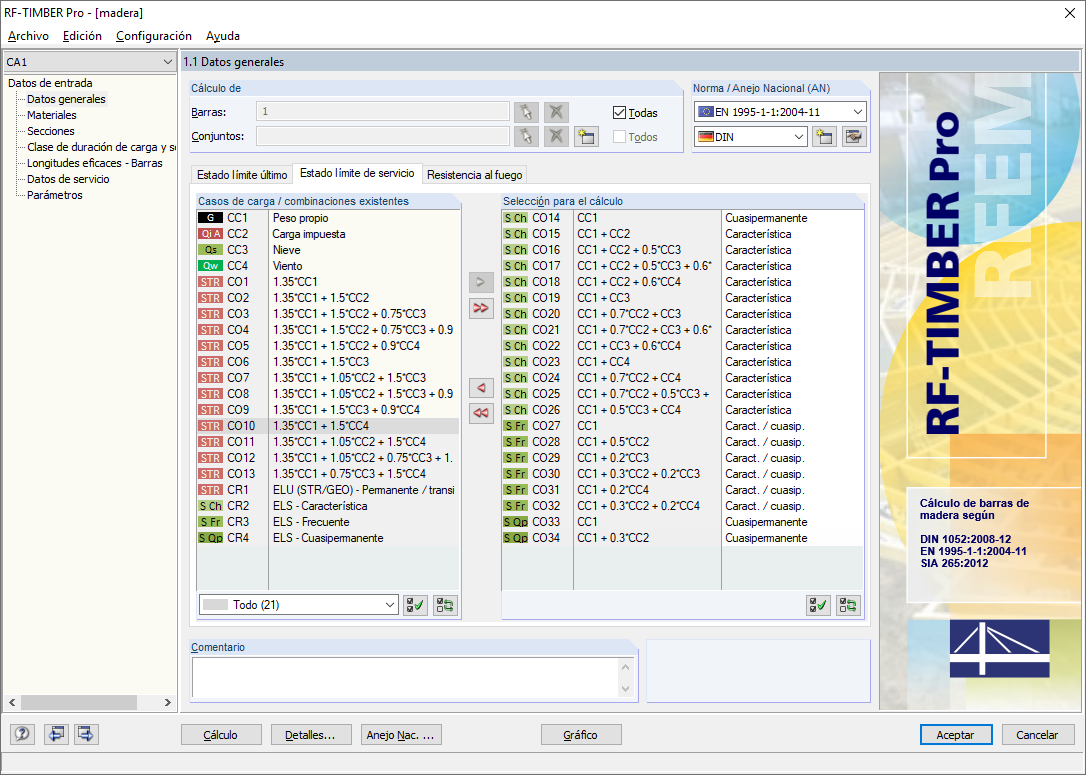Open help icon at bottom left
Viewport: 1086px width, 775px height.
(22, 734)
